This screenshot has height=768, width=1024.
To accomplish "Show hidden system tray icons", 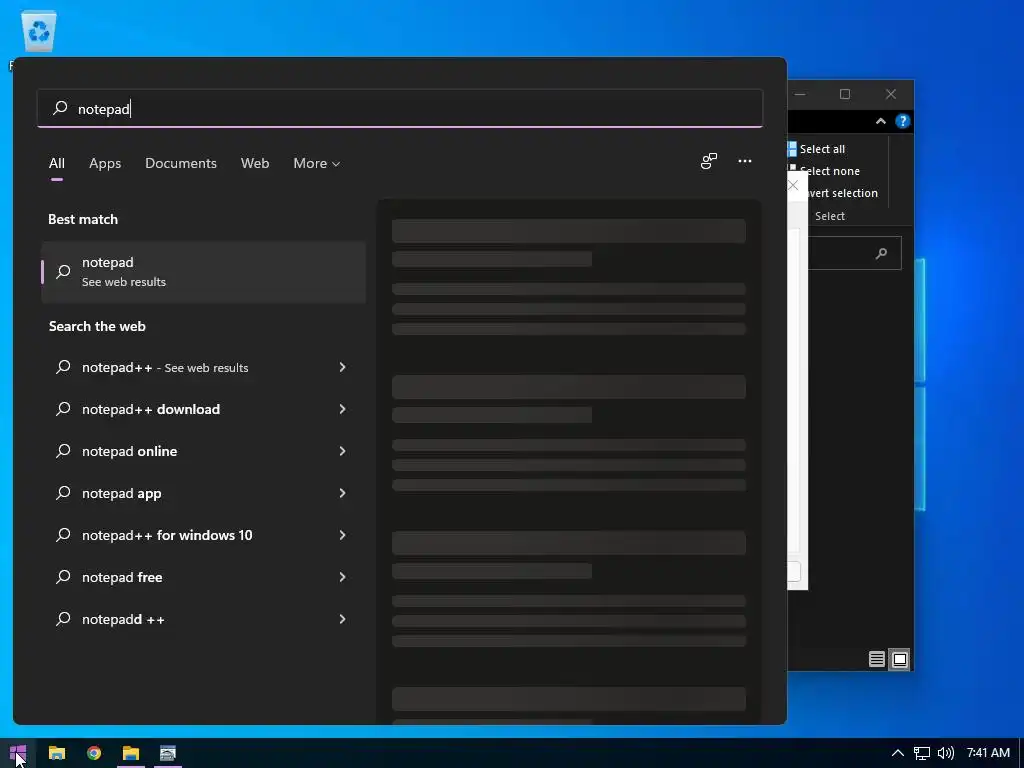I will (x=898, y=753).
